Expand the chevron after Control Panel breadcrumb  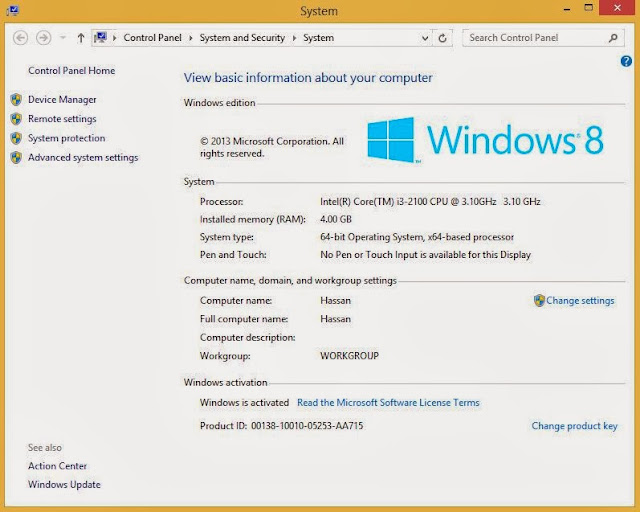tap(191, 38)
